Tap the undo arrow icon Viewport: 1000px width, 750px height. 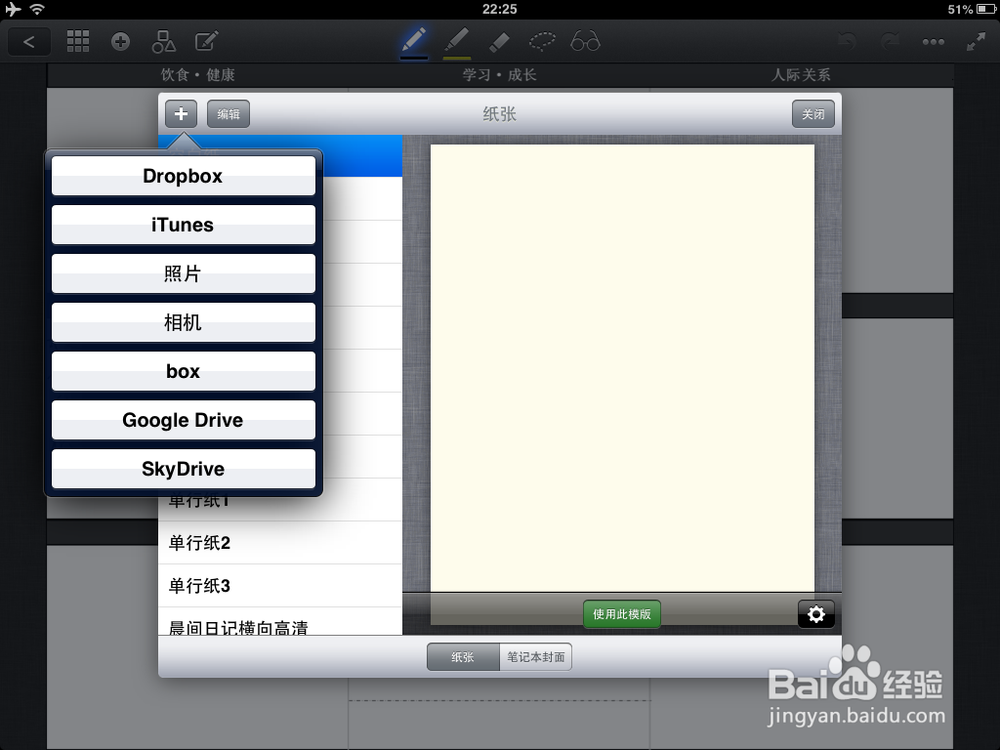[847, 42]
